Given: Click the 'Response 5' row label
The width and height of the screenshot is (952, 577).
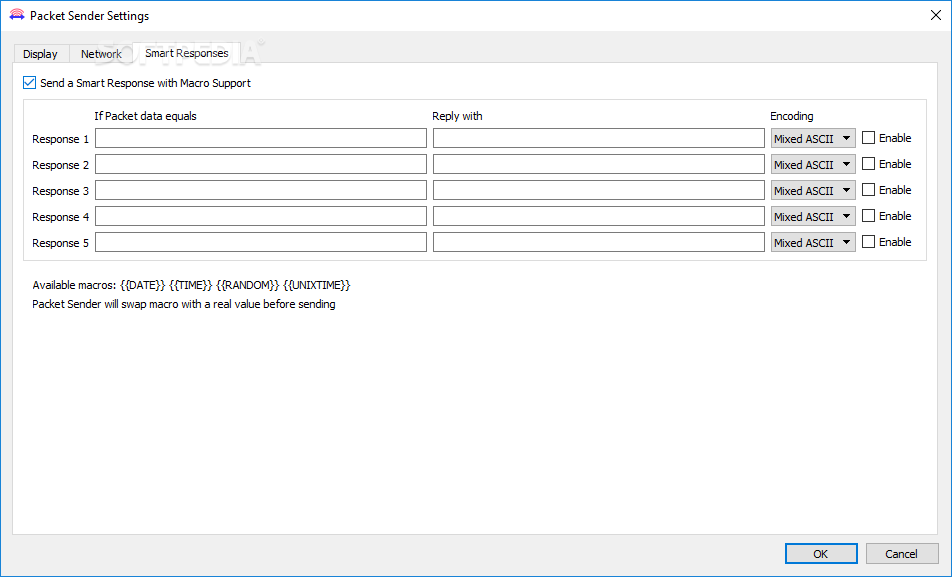Looking at the screenshot, I should pyautogui.click(x=61, y=243).
